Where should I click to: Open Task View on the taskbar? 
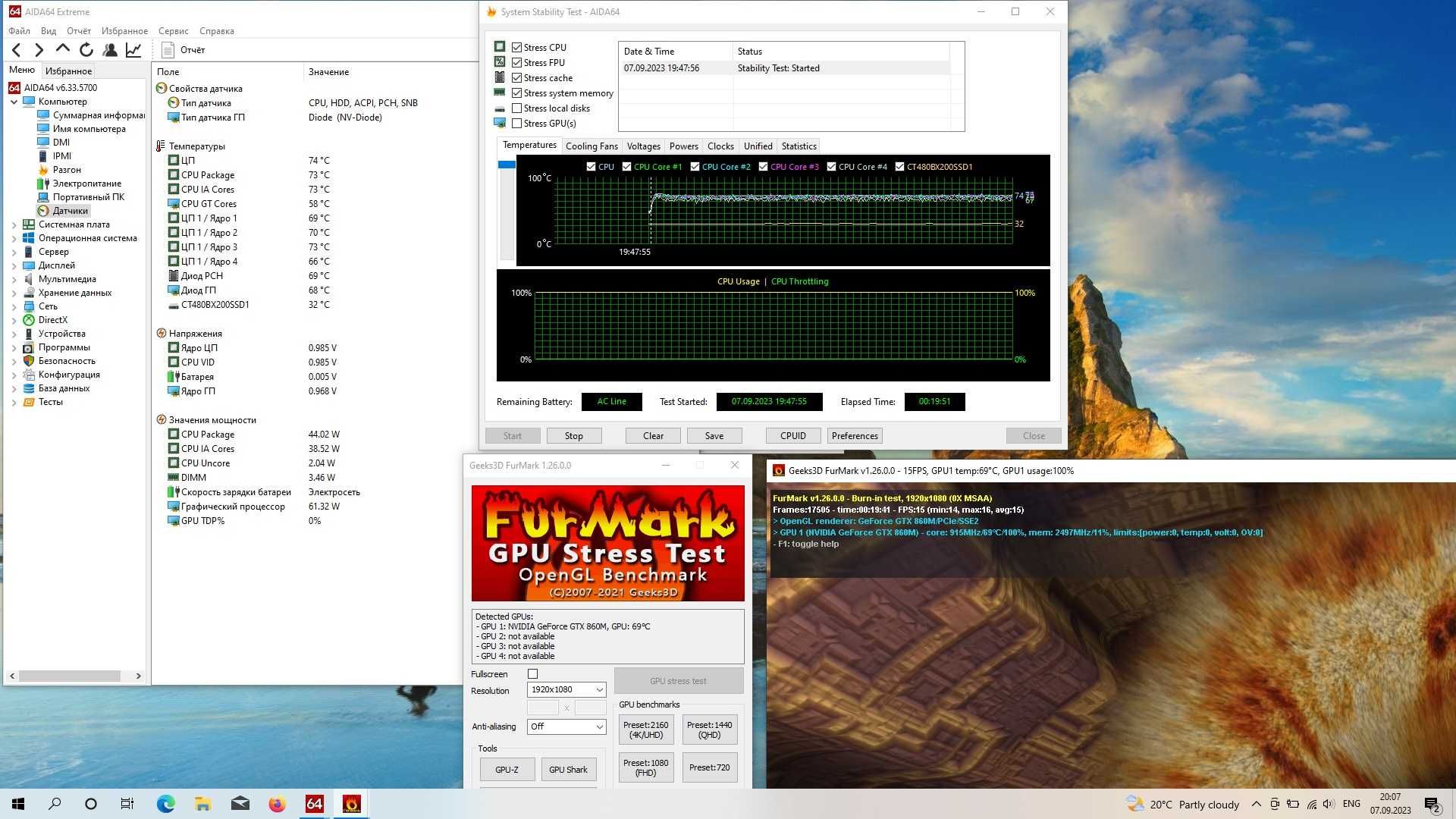pos(127,804)
